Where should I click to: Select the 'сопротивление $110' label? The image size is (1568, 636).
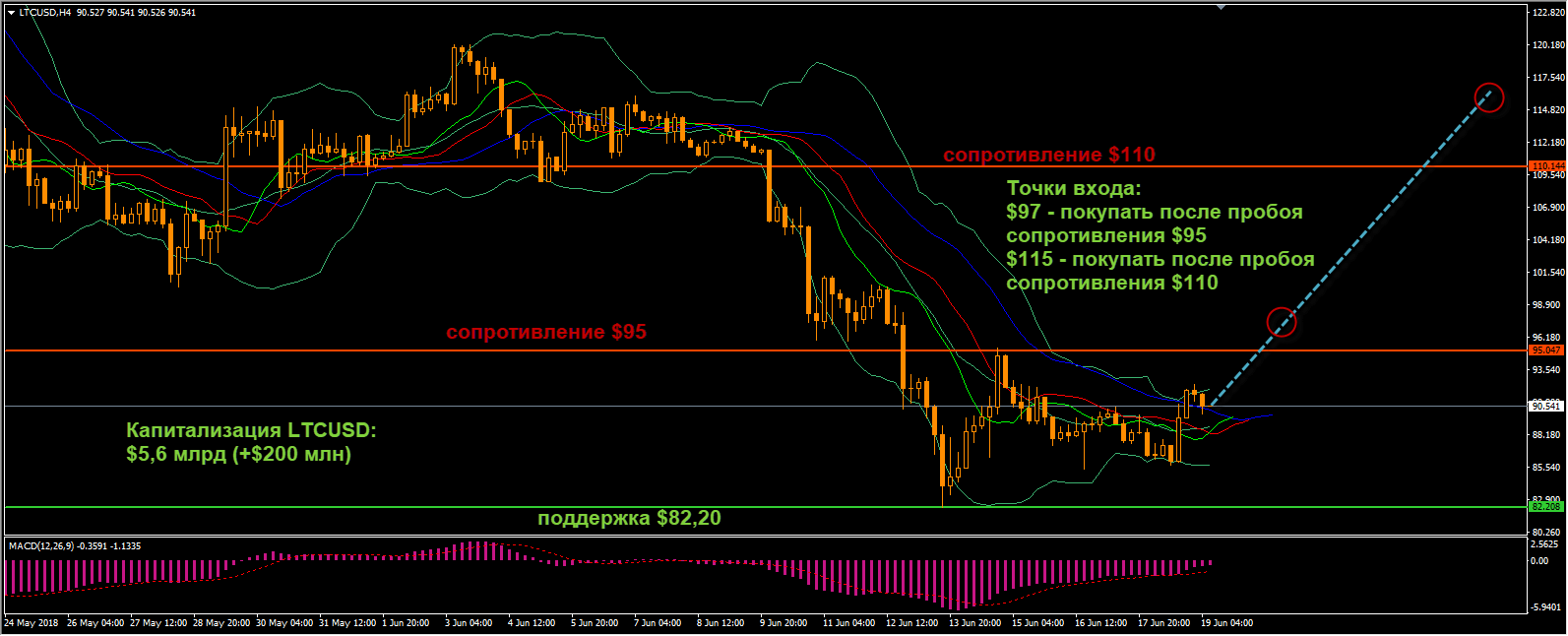tap(1049, 155)
